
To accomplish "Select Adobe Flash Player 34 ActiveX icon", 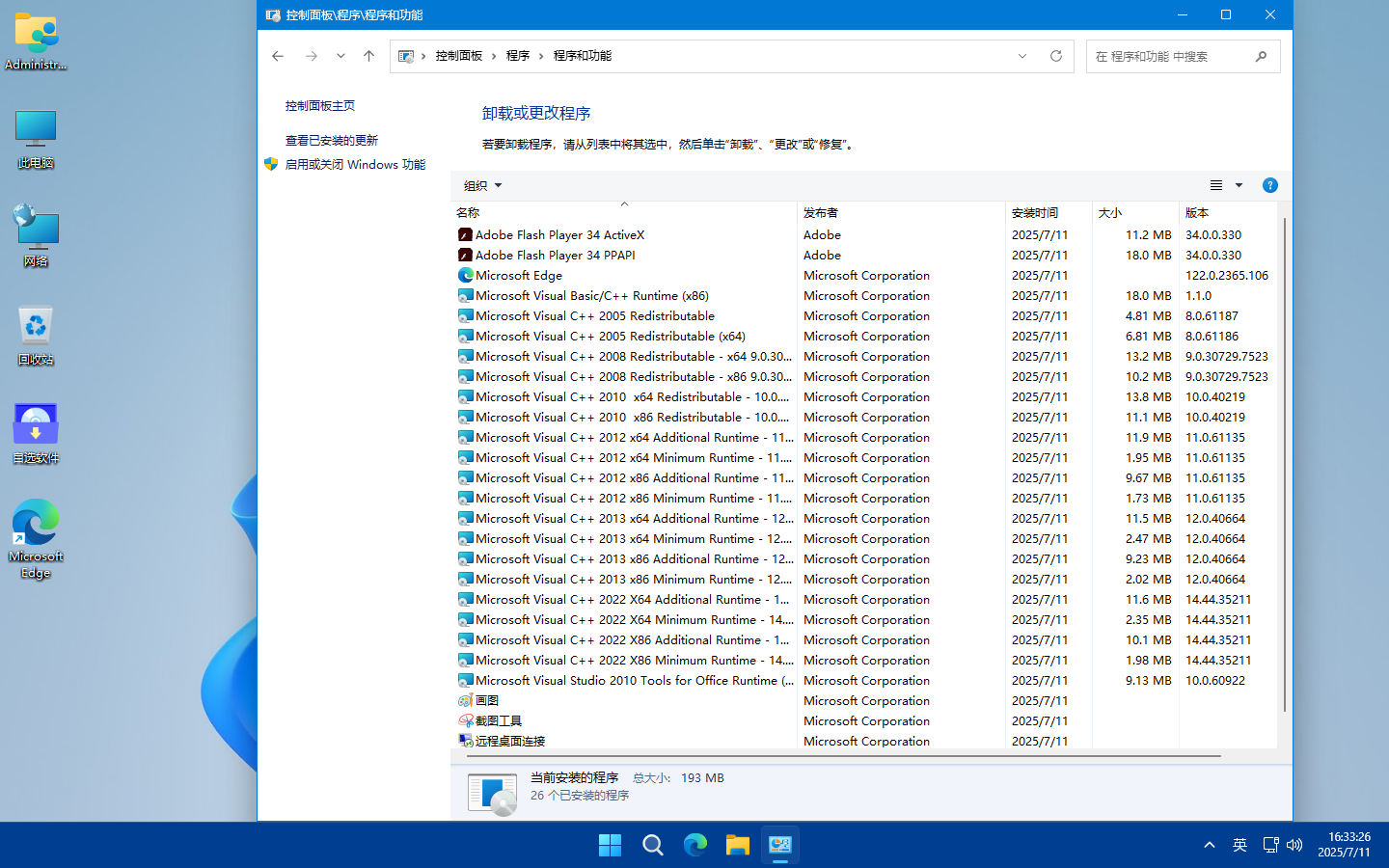I will click(465, 234).
